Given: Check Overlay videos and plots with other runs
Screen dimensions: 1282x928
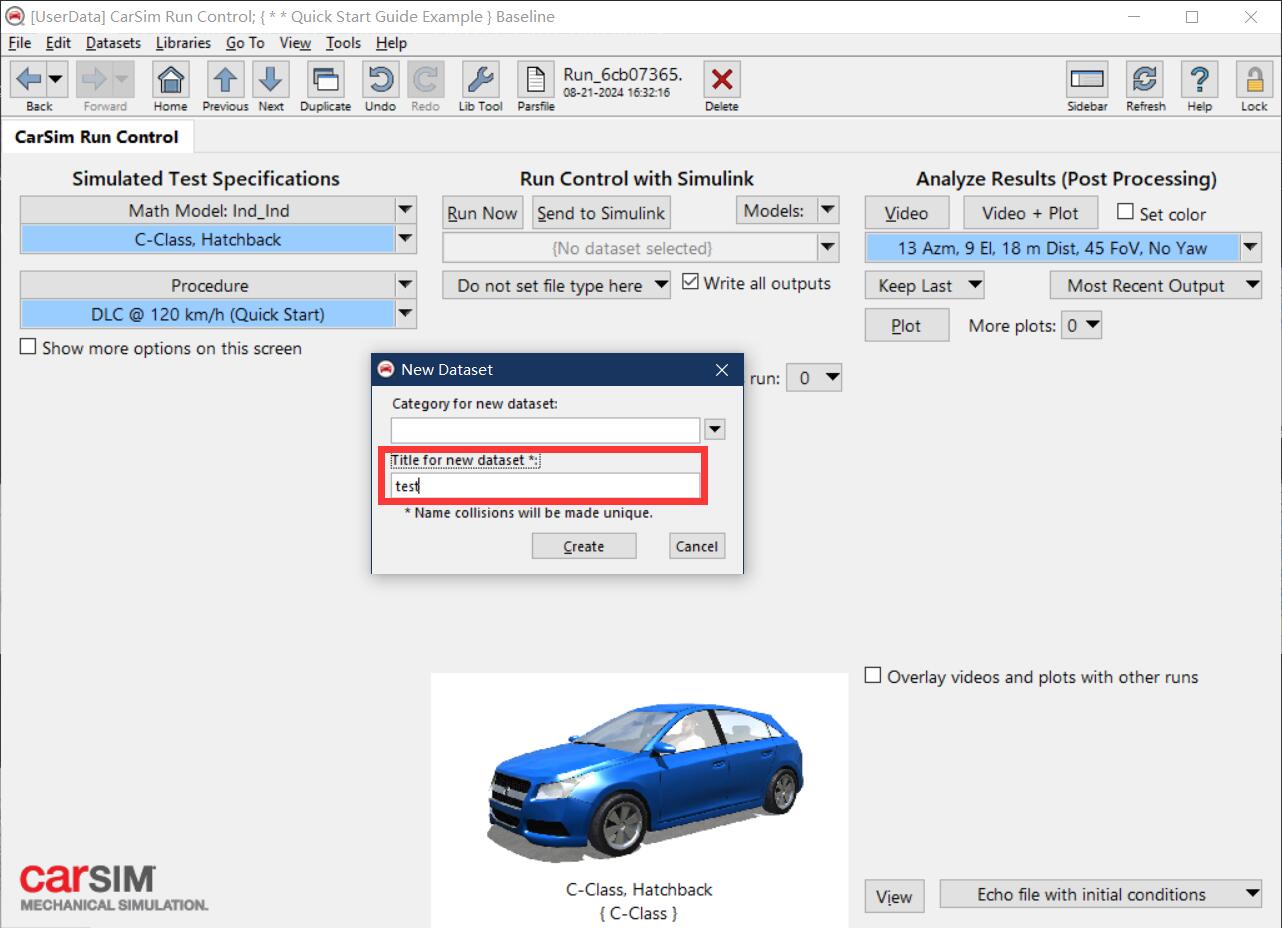Looking at the screenshot, I should tap(873, 675).
